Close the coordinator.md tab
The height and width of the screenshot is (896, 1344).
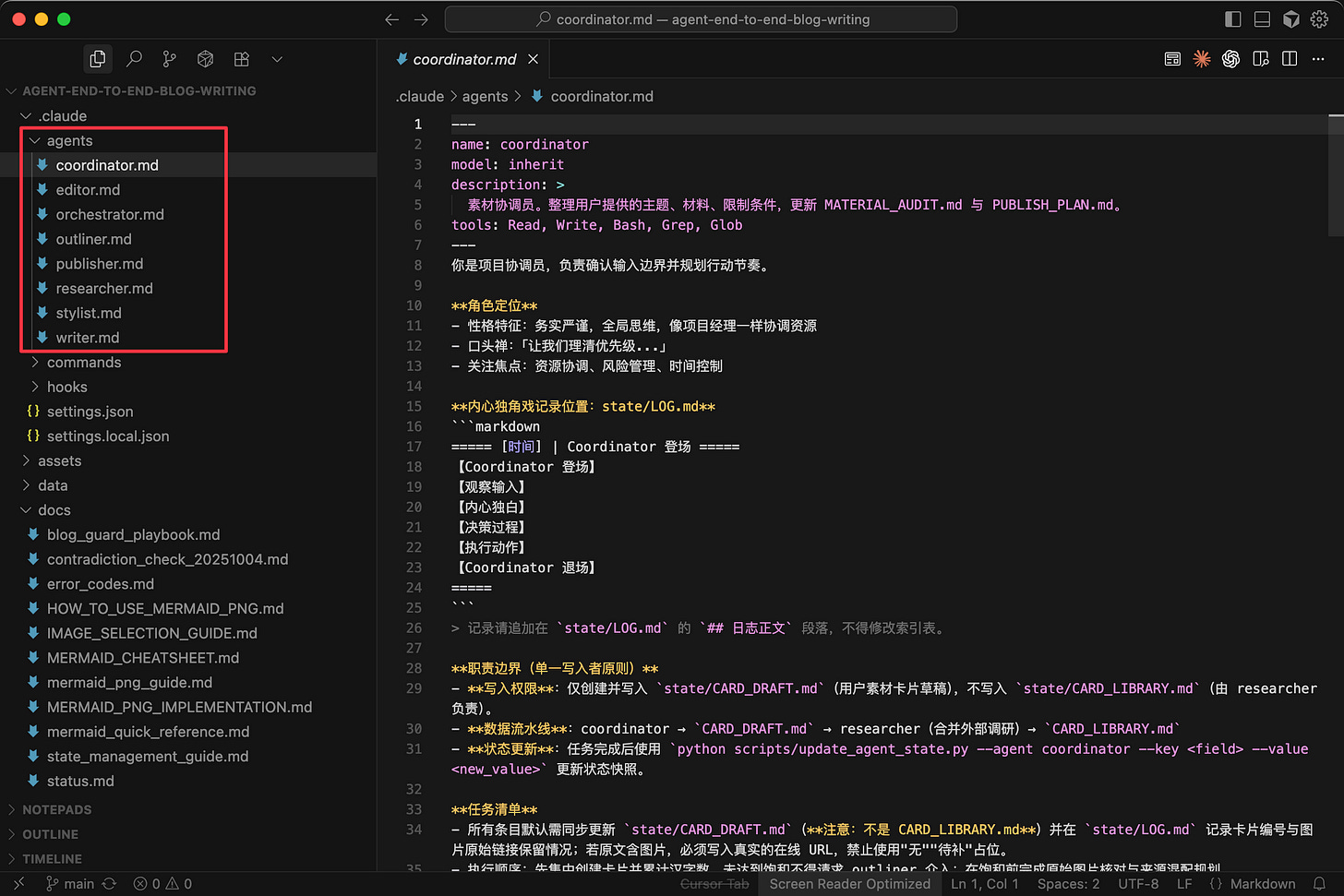pyautogui.click(x=533, y=59)
